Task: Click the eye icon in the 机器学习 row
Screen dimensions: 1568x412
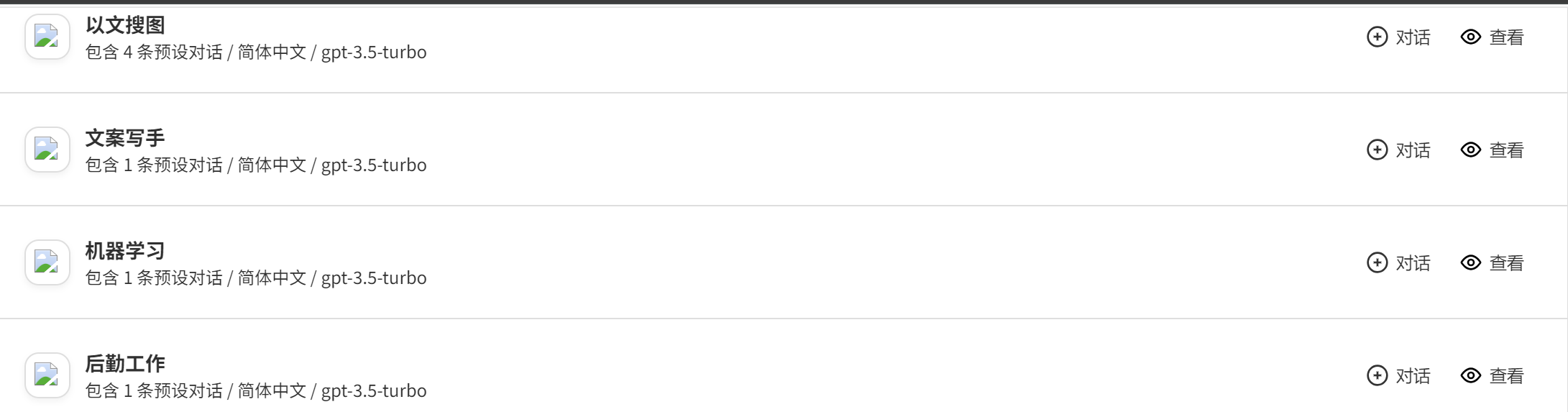Action: tap(1471, 262)
